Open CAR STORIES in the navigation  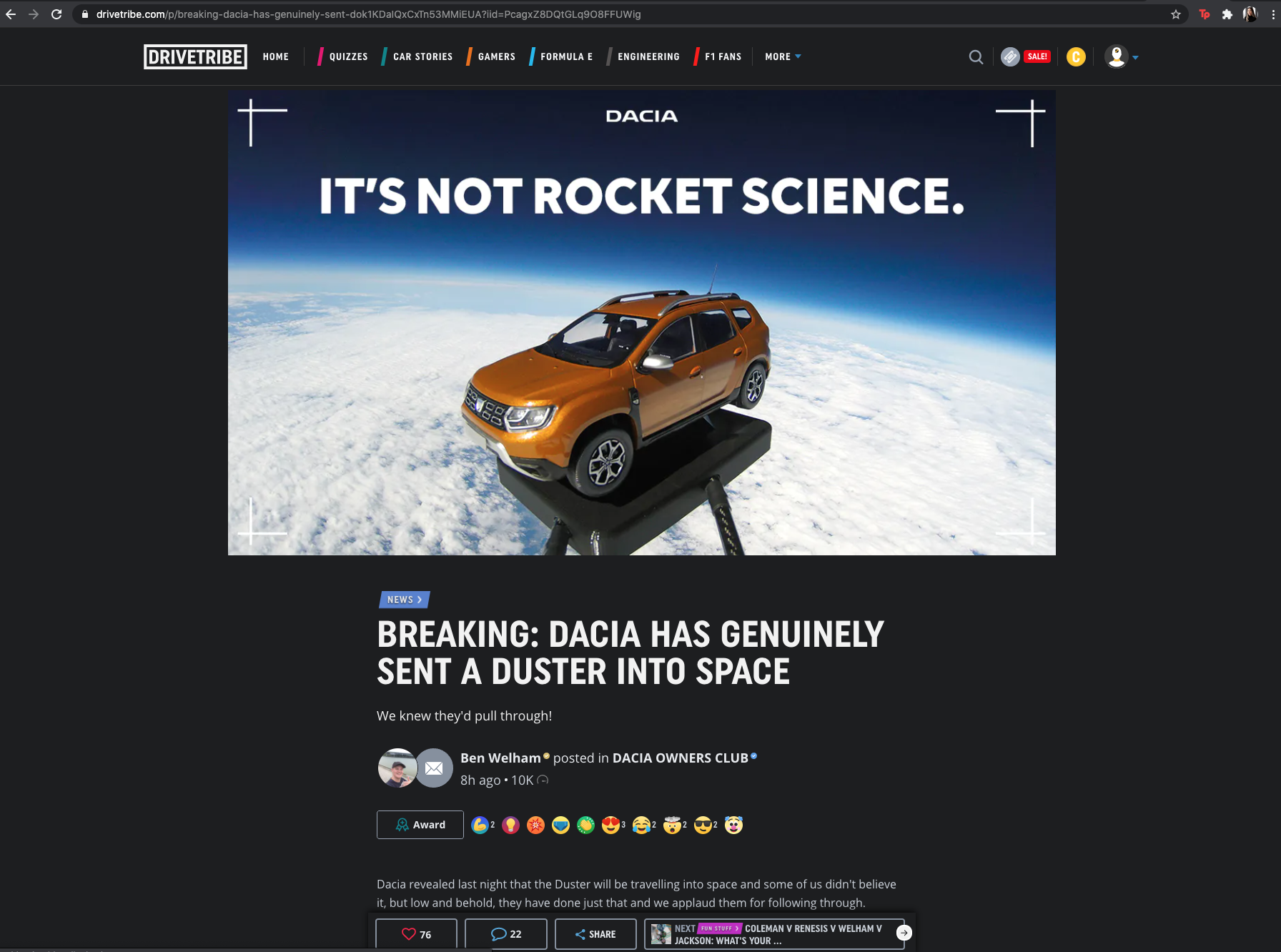point(422,56)
